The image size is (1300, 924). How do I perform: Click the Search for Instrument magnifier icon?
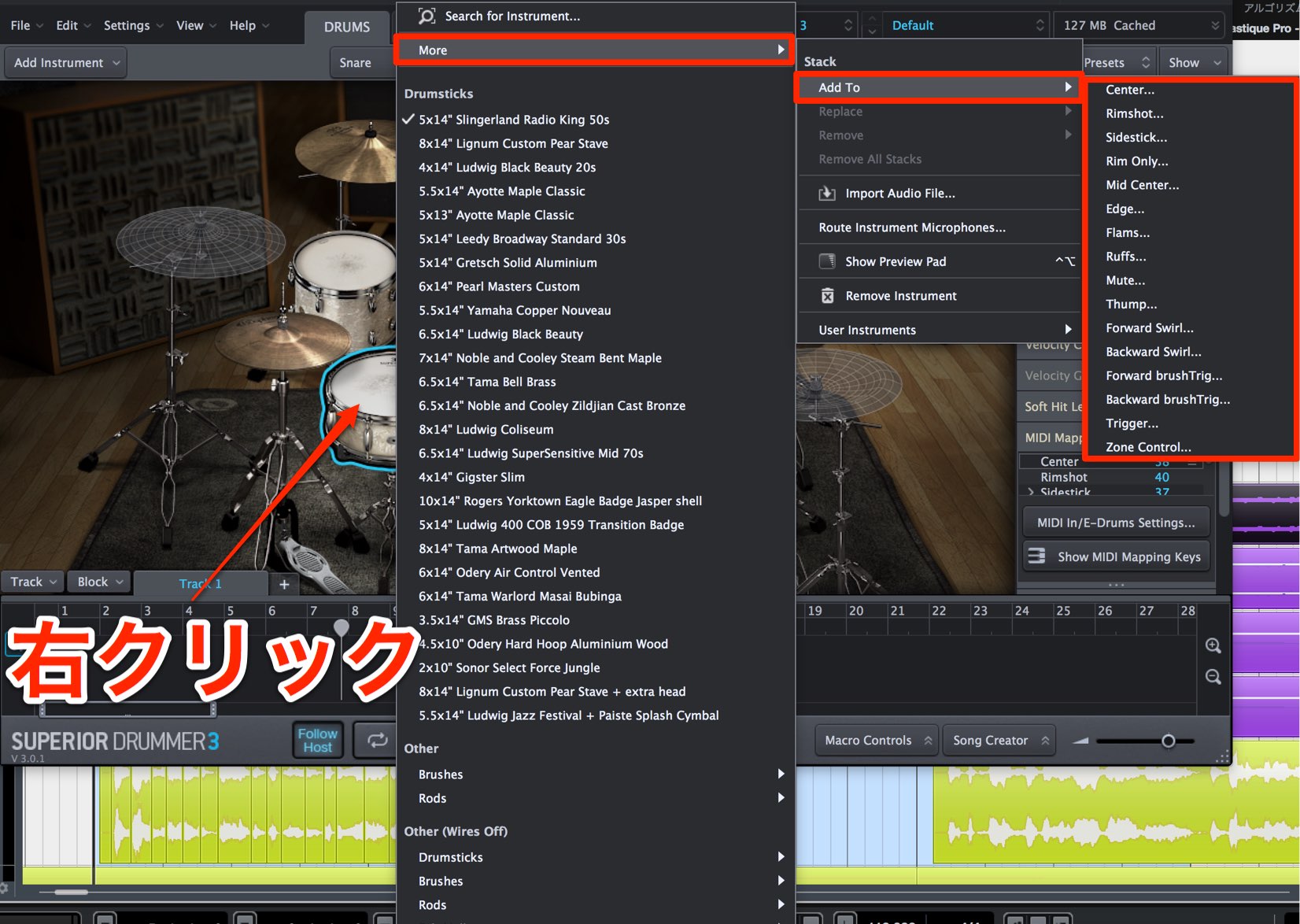427,16
